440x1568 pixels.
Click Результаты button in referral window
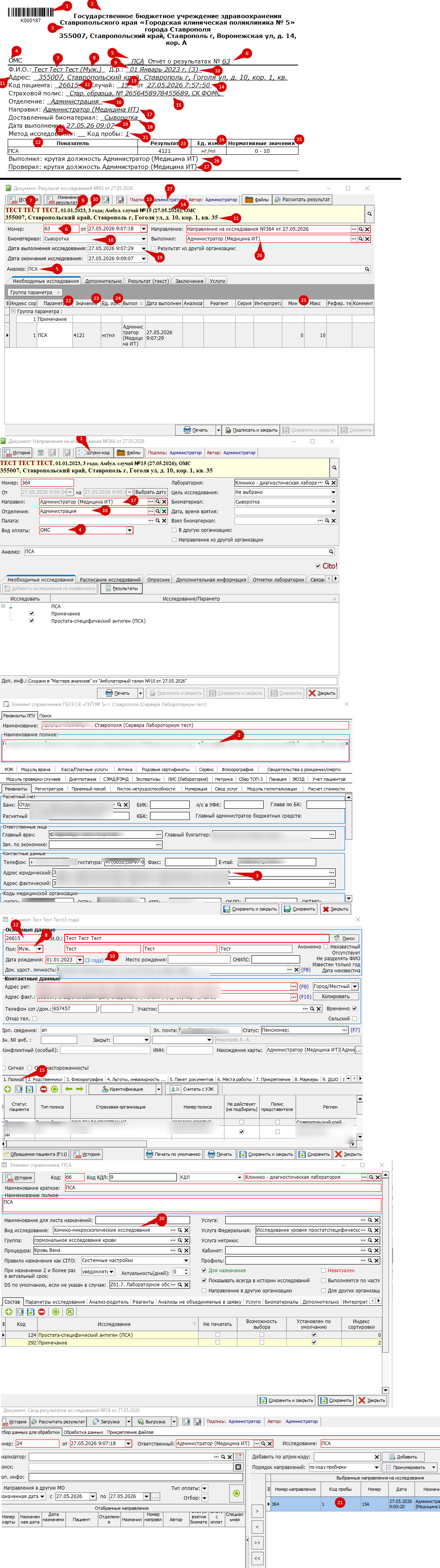(x=121, y=589)
